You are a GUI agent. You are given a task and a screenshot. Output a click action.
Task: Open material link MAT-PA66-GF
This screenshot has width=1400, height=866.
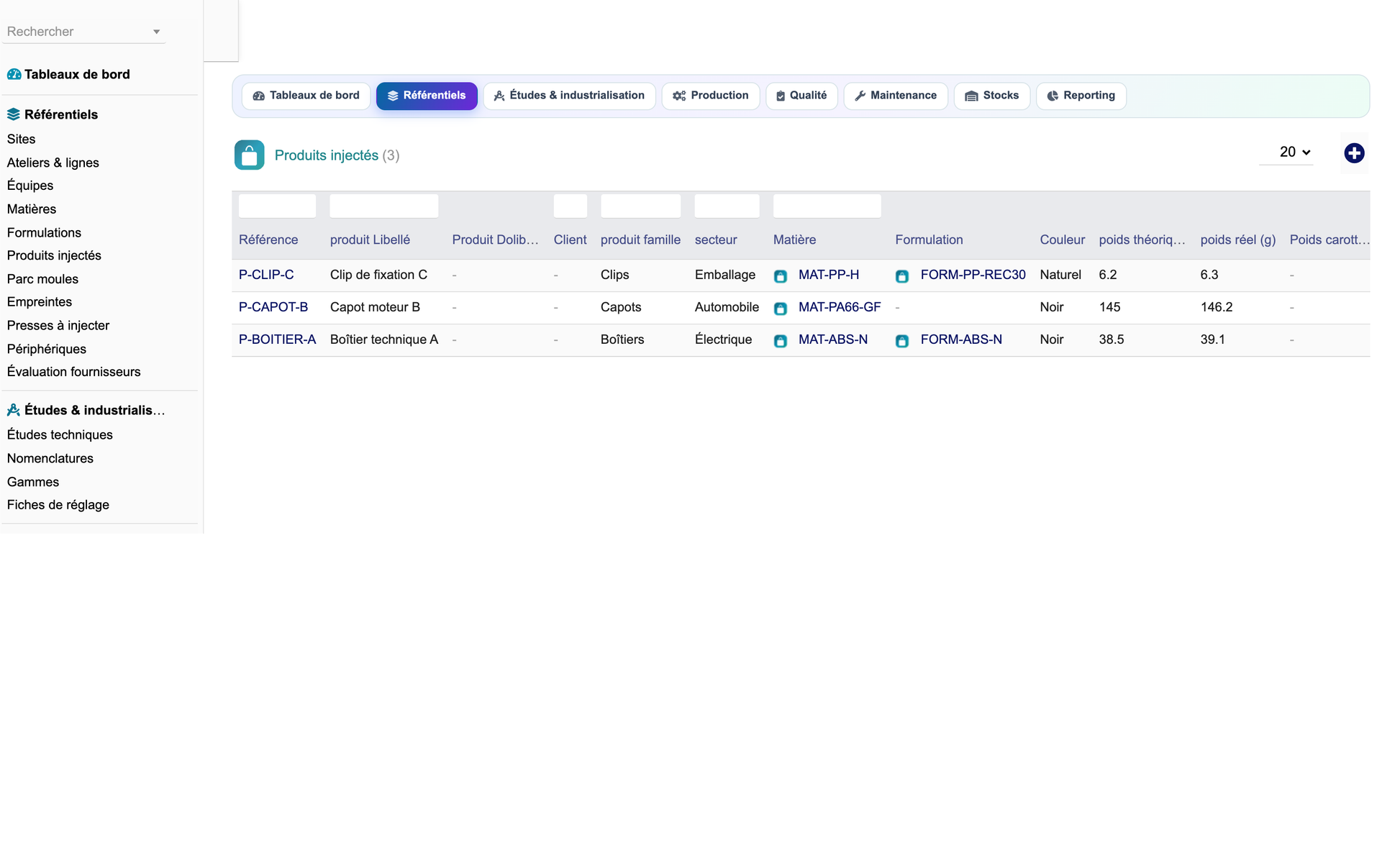[840, 307]
